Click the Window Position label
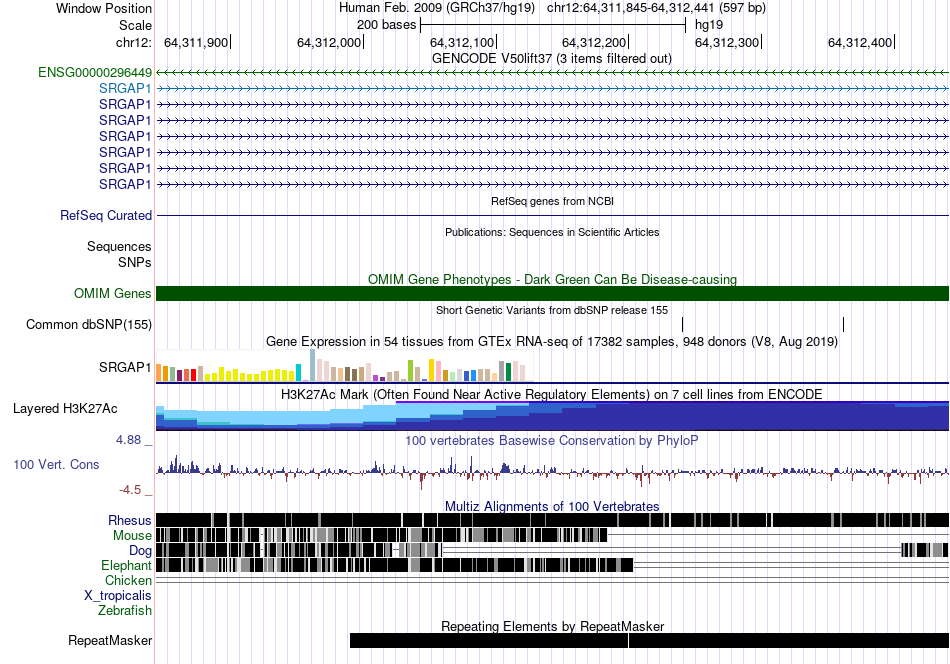Image resolution: width=950 pixels, height=664 pixels. [104, 8]
